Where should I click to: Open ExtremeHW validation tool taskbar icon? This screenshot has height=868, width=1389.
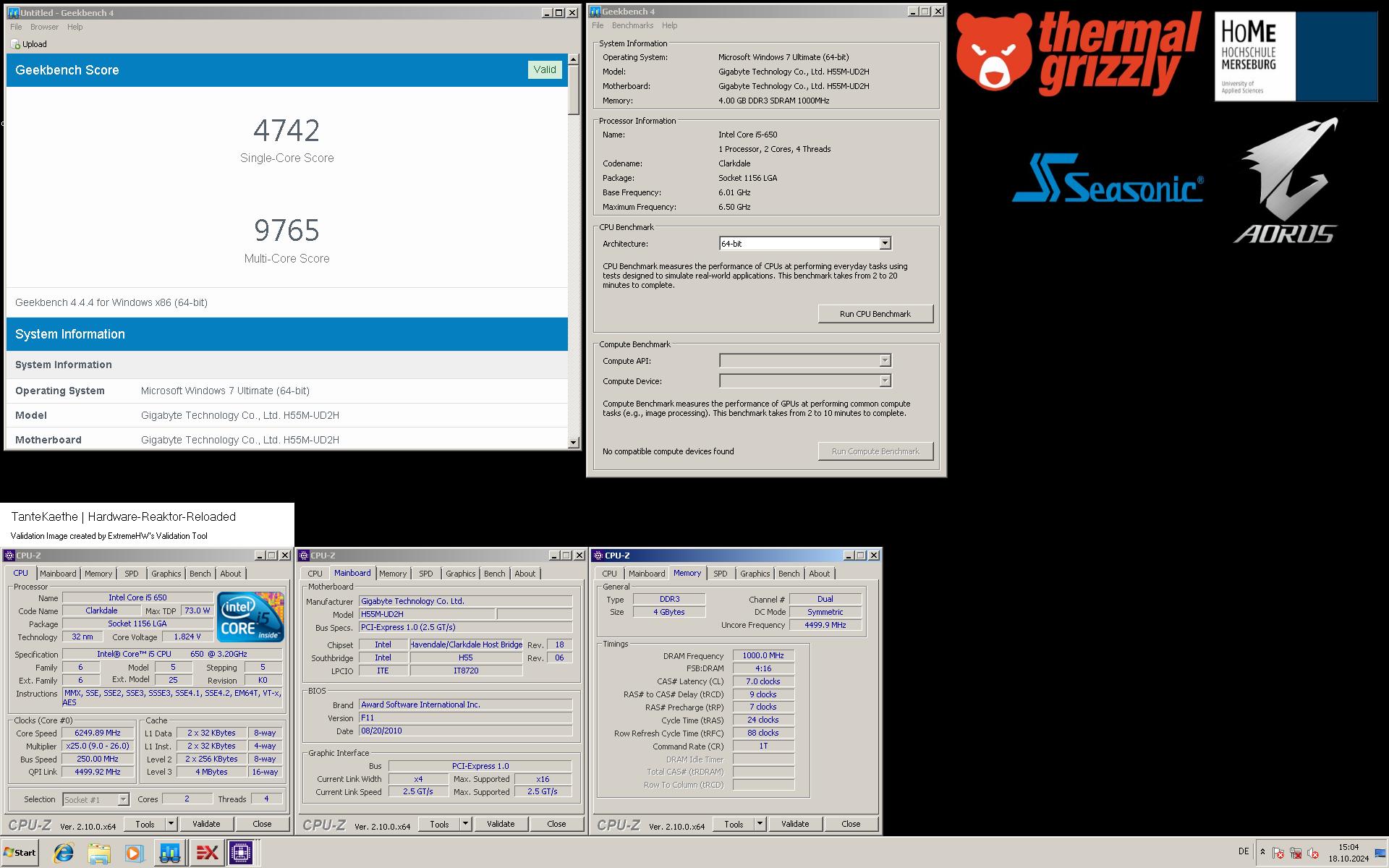click(207, 853)
